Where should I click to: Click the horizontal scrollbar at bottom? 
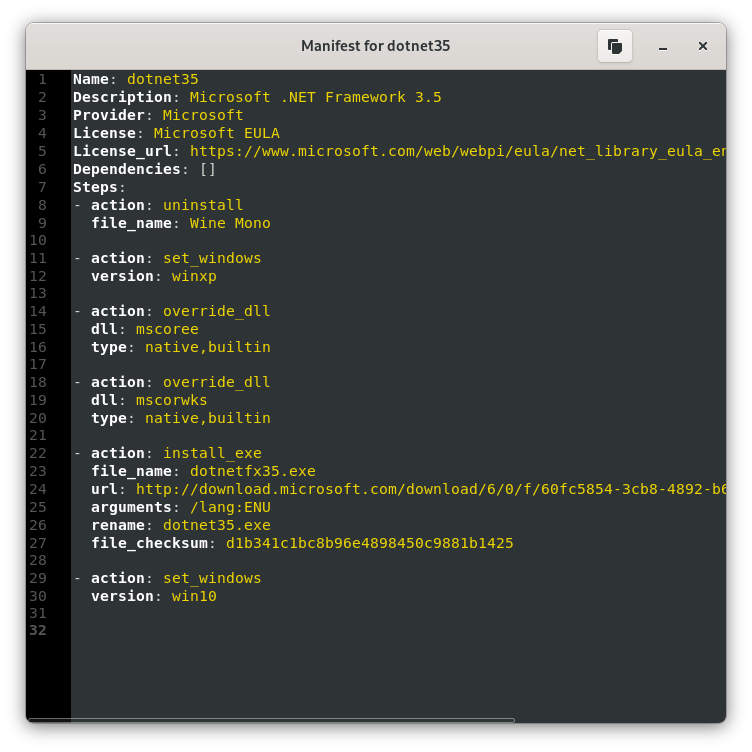coord(271,720)
